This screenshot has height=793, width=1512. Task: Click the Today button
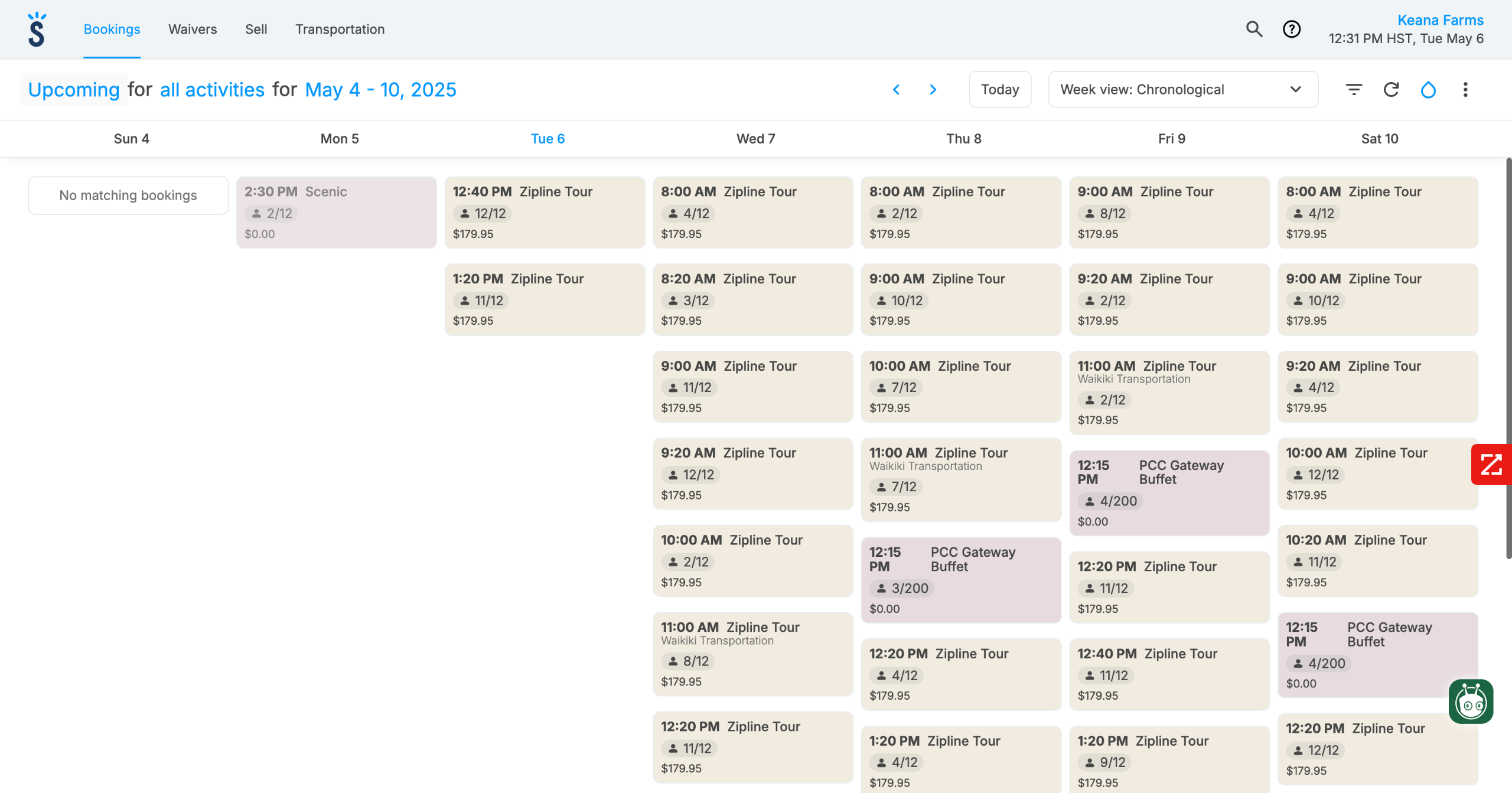tap(999, 90)
